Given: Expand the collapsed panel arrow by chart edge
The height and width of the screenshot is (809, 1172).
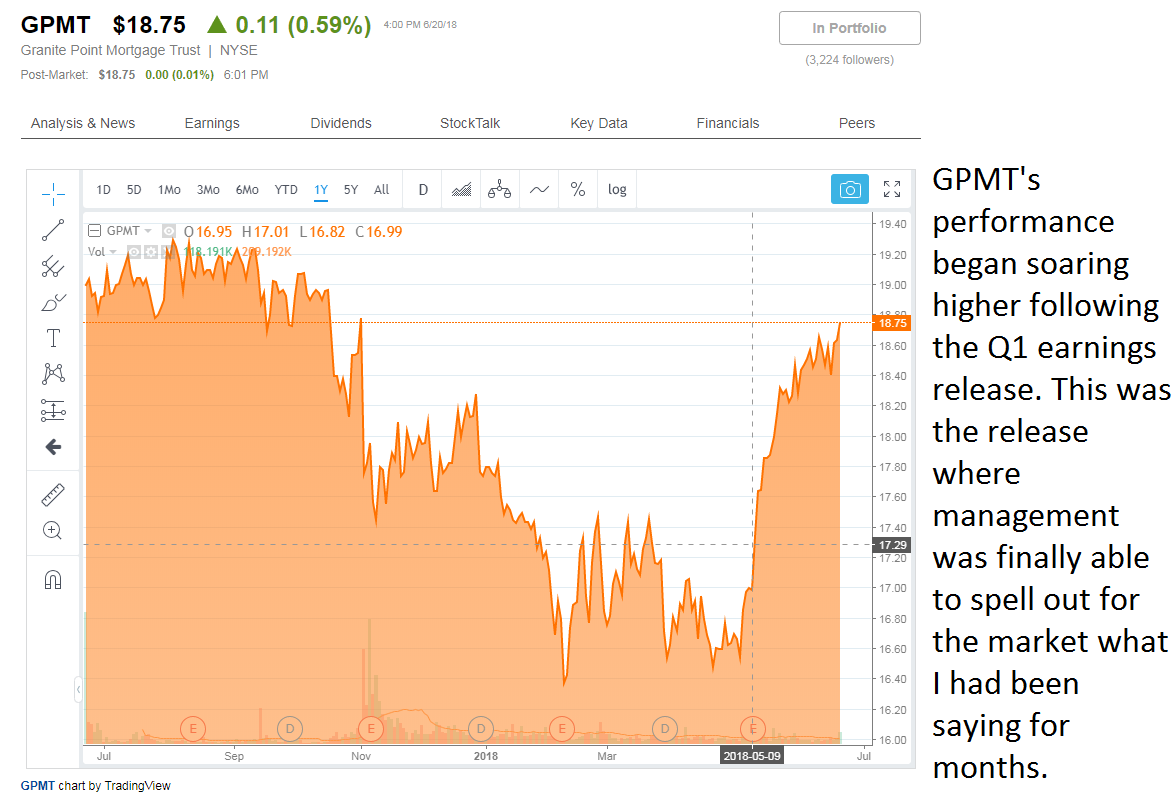Looking at the screenshot, I should tap(78, 689).
